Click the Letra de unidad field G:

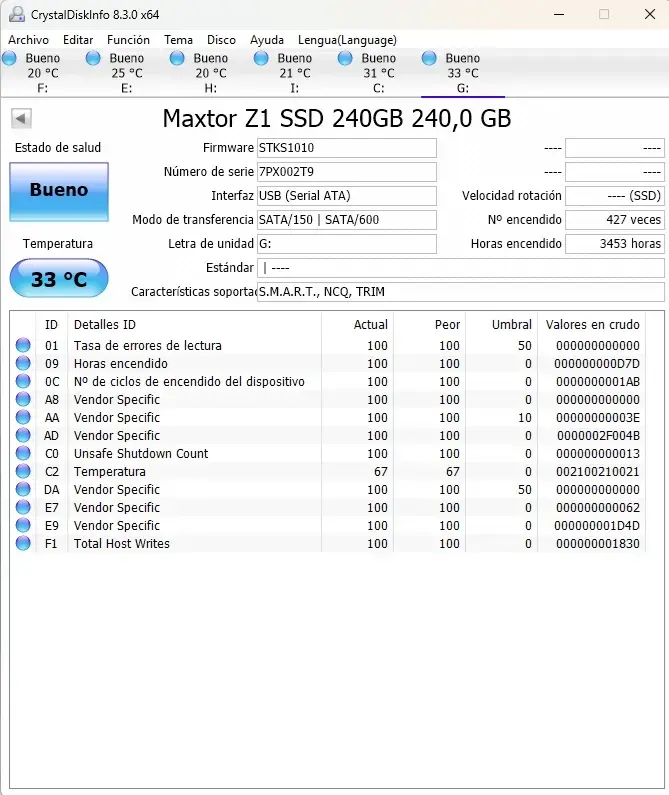(347, 244)
